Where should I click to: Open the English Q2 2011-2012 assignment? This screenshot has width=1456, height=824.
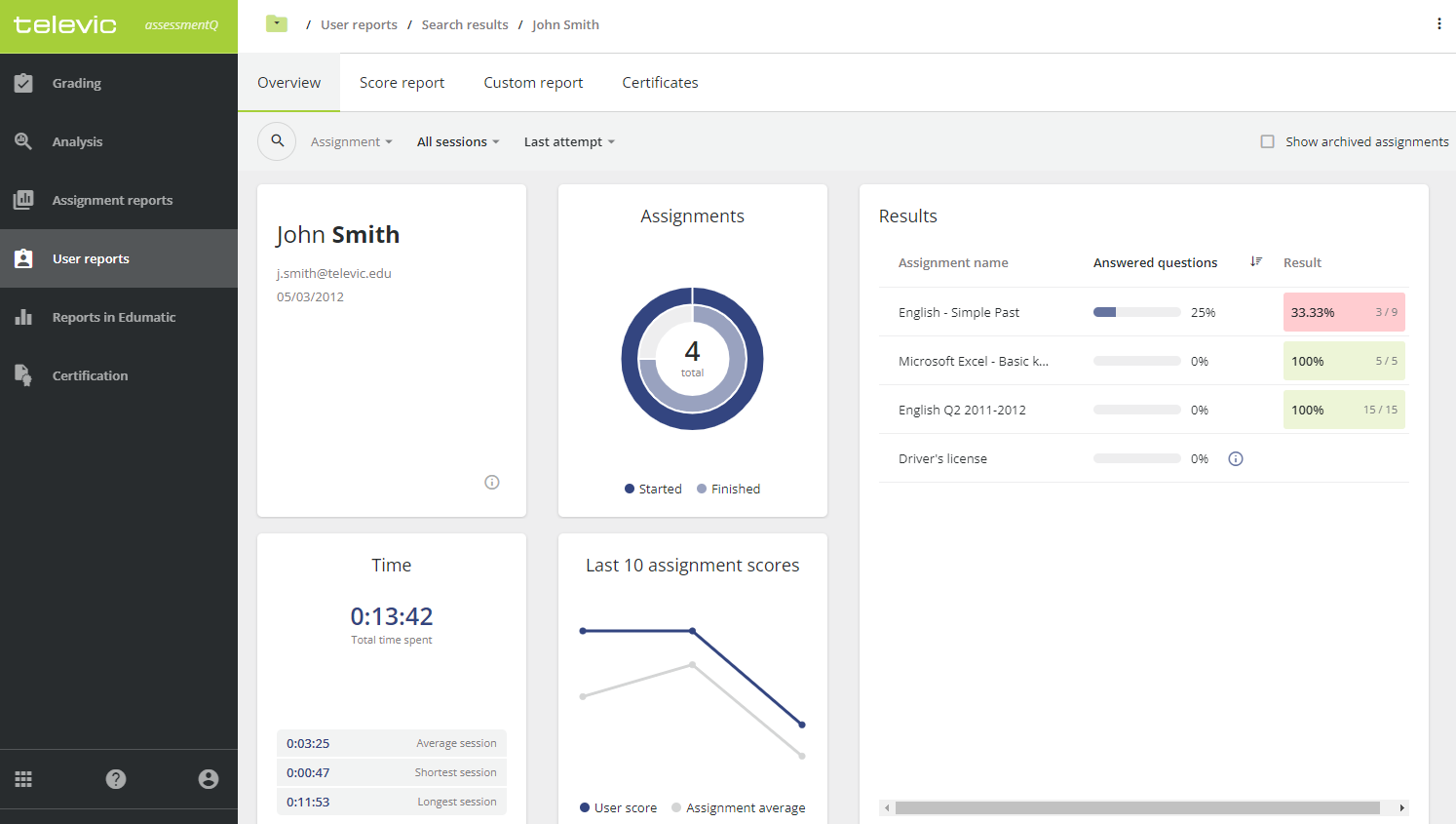pyautogui.click(x=962, y=410)
